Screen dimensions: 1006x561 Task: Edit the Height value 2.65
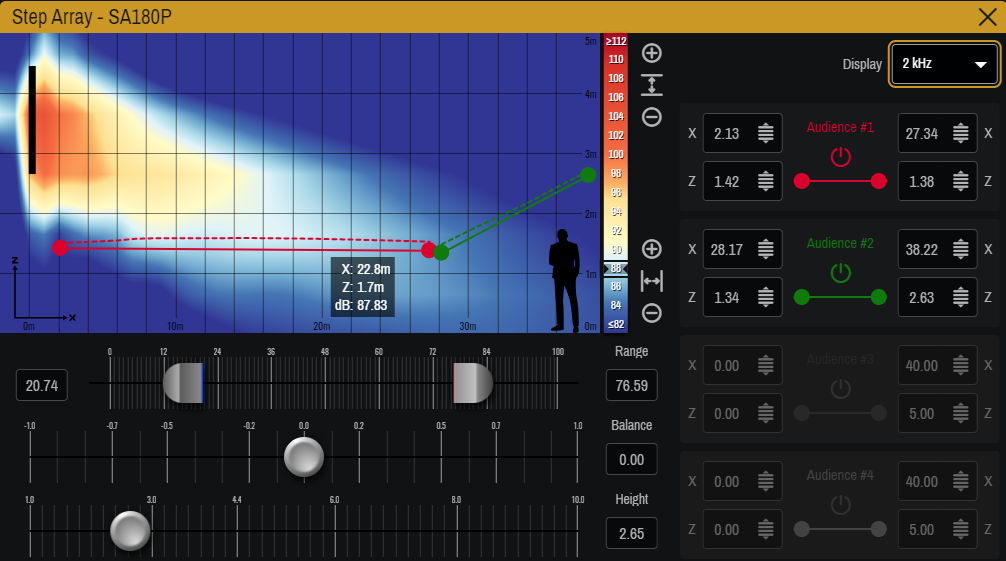(632, 533)
